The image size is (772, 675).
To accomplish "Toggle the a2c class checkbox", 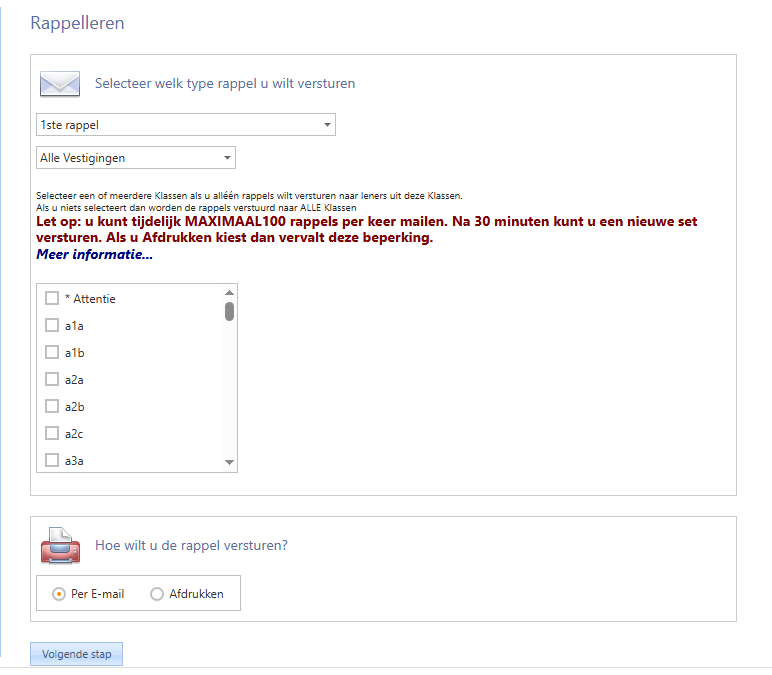I will (52, 433).
